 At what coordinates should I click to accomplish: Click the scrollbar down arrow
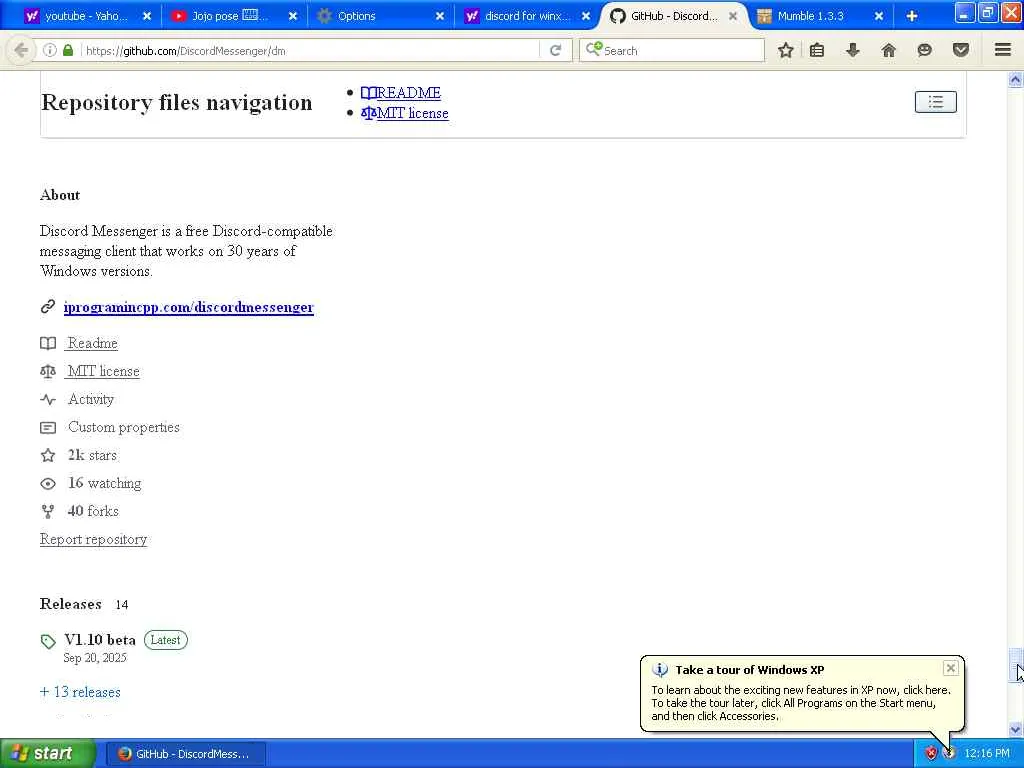(1015, 729)
